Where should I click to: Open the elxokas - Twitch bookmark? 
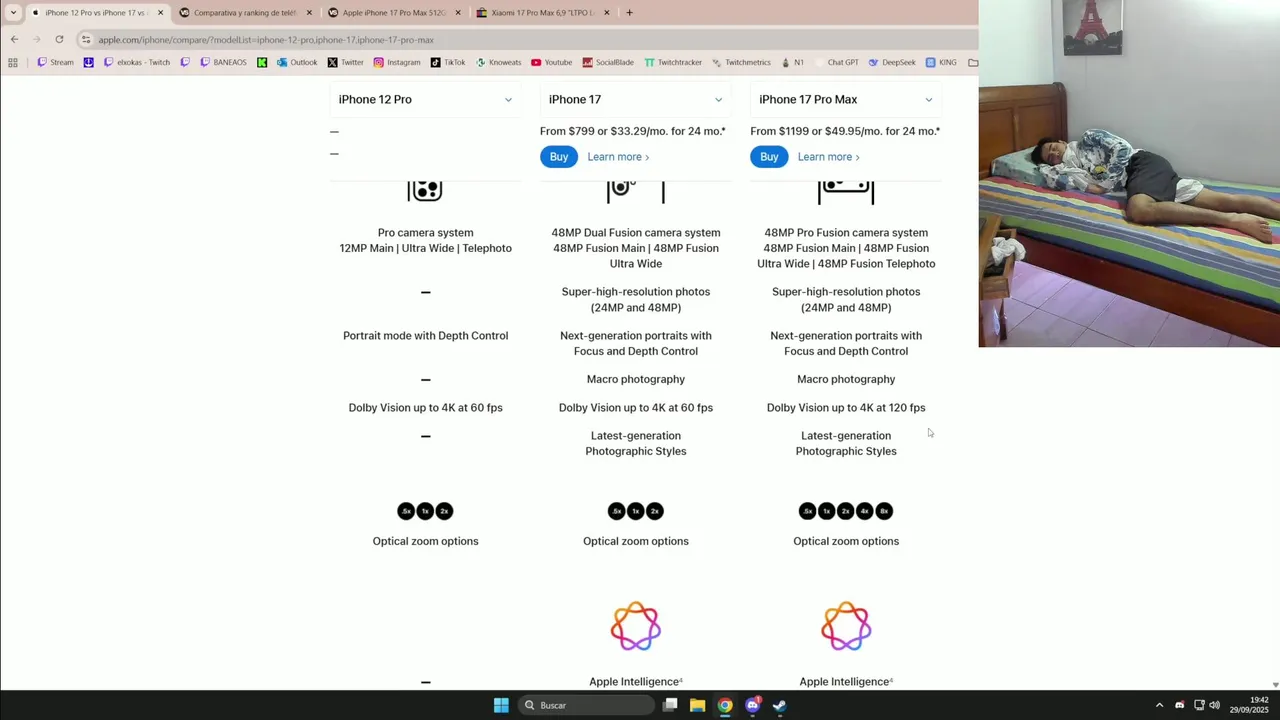(x=136, y=62)
